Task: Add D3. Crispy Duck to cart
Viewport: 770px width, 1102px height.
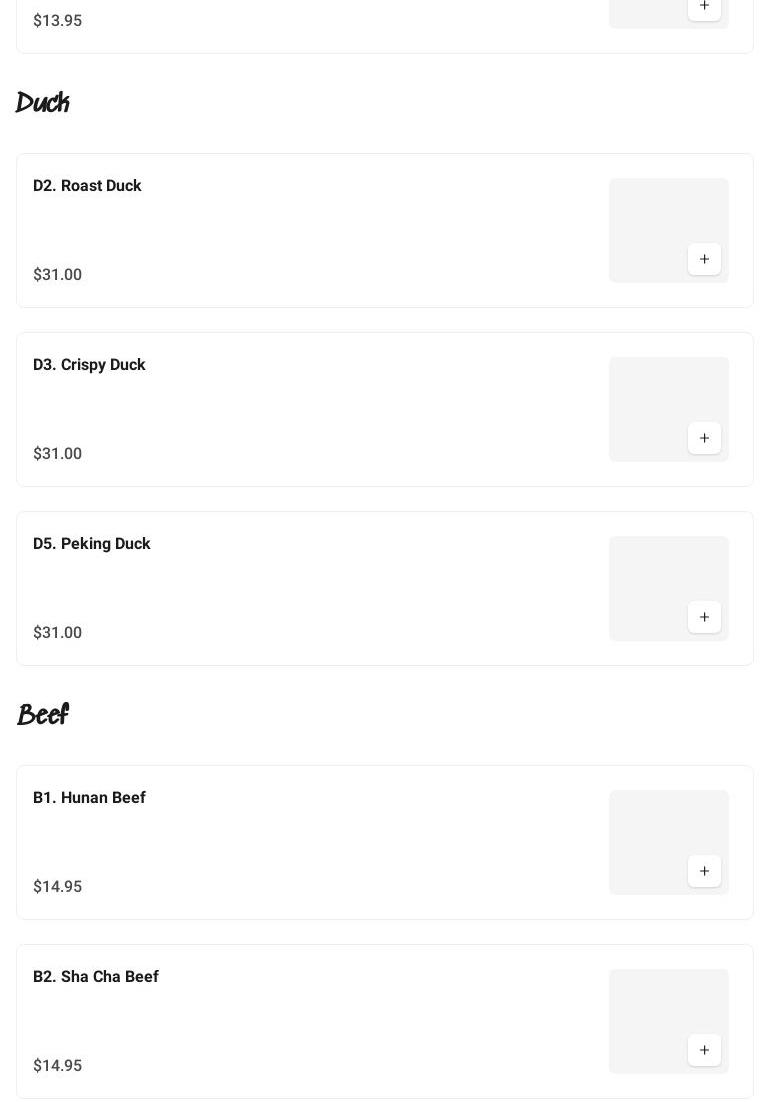Action: [704, 438]
